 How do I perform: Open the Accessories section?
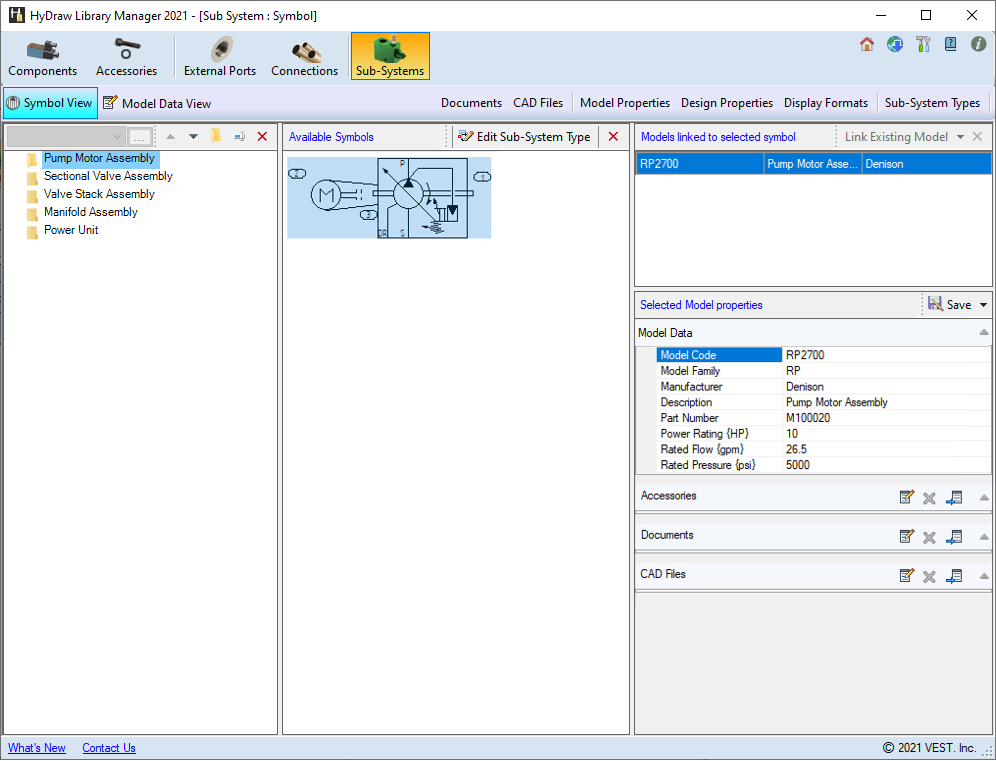(x=126, y=57)
